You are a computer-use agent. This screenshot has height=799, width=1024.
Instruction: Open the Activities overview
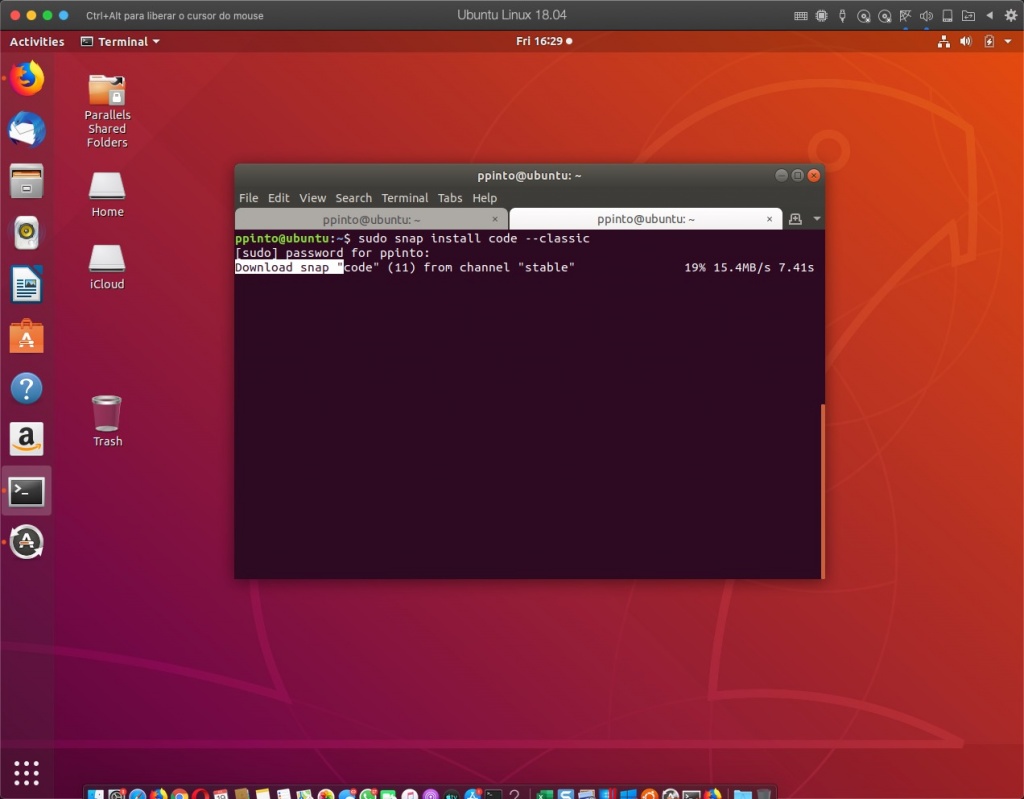tap(37, 42)
